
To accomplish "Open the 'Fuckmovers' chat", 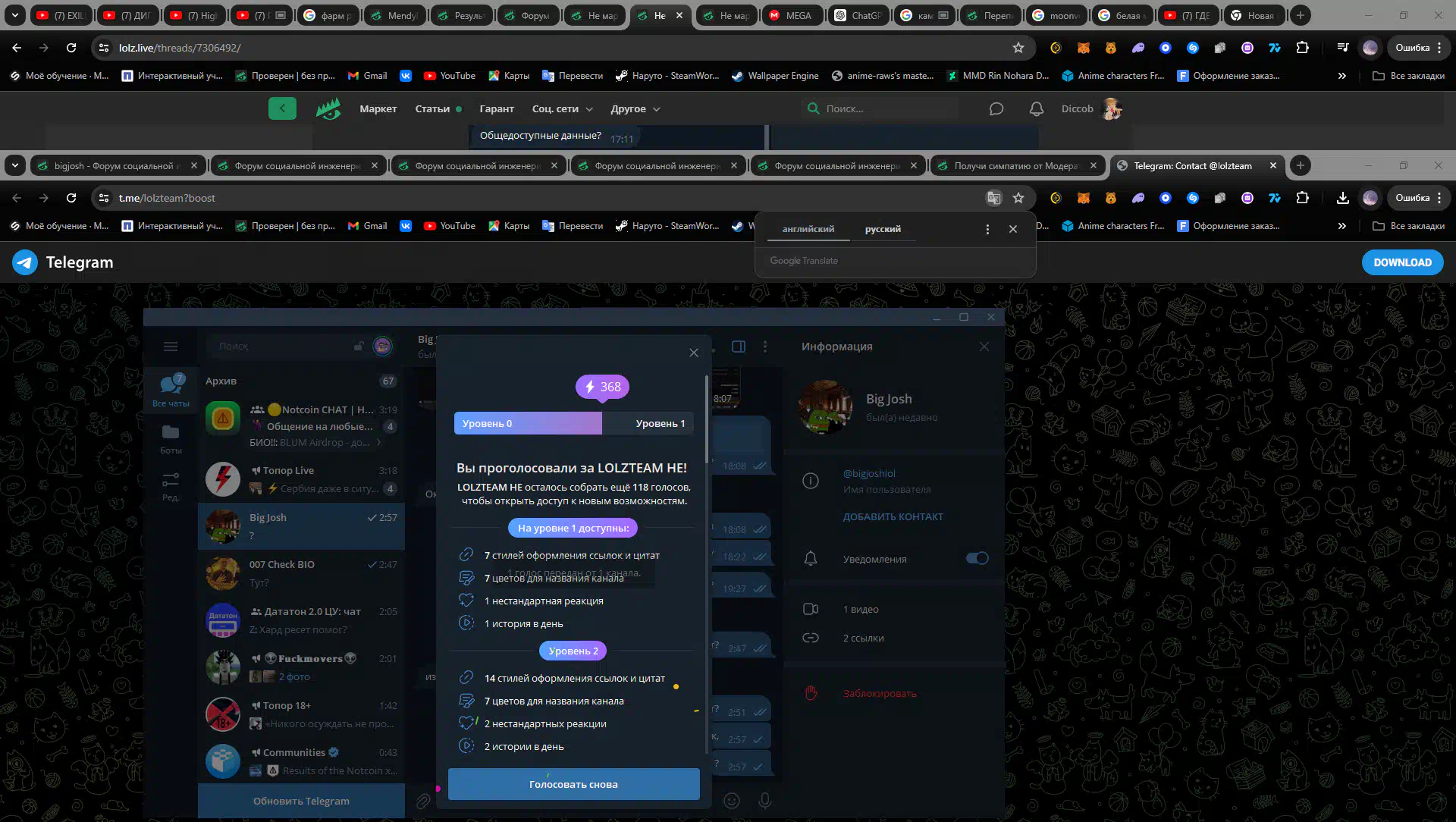I will click(x=301, y=667).
